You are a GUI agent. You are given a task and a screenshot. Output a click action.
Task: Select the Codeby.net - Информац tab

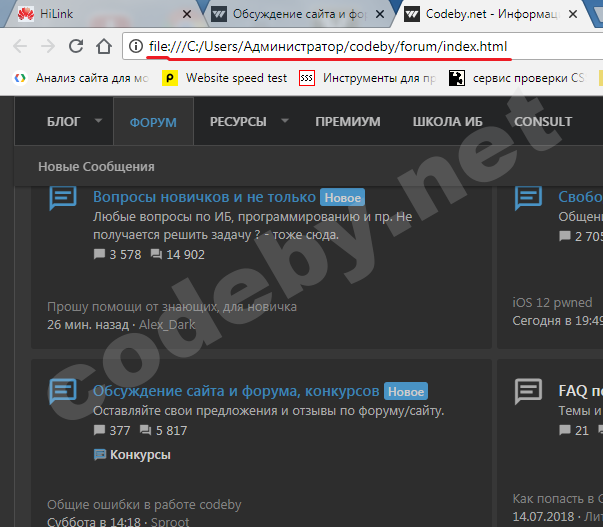tap(492, 14)
